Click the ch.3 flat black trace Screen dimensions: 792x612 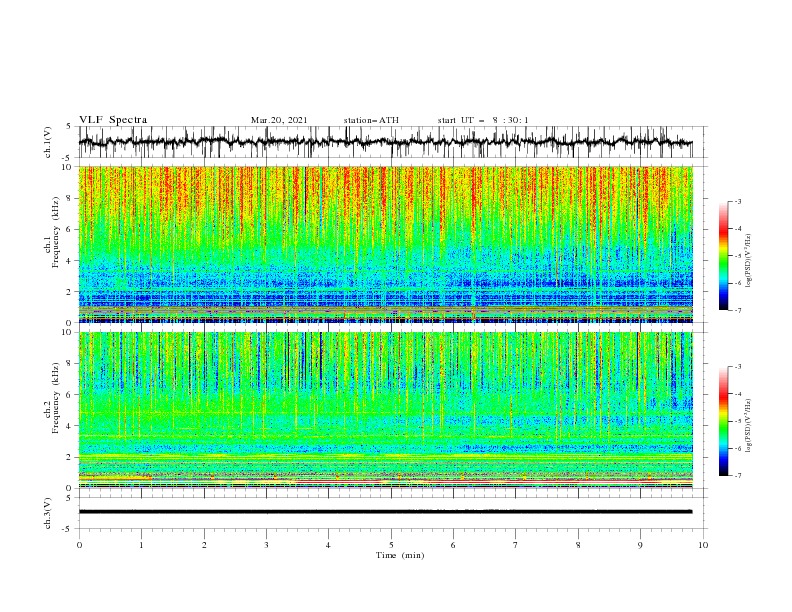385,512
